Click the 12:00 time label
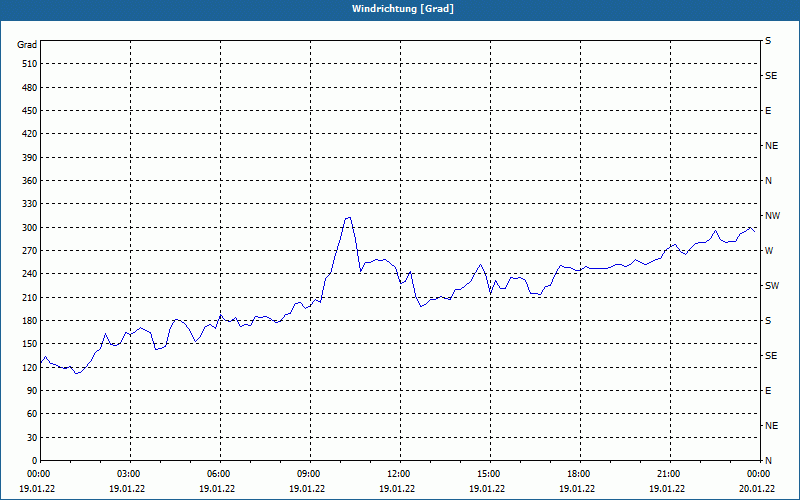 [x=399, y=474]
